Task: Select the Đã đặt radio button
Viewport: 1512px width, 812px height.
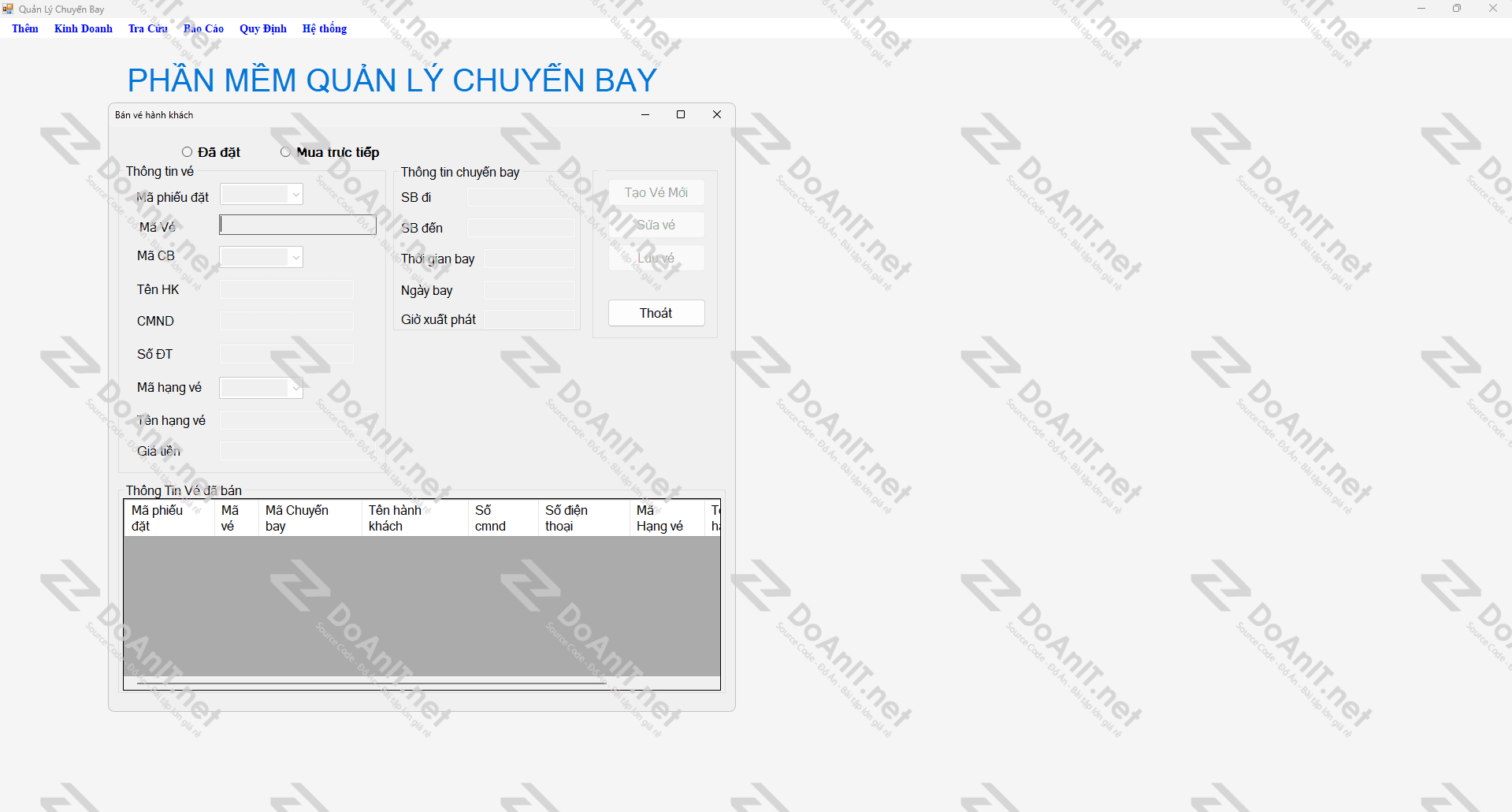Action: (211, 152)
